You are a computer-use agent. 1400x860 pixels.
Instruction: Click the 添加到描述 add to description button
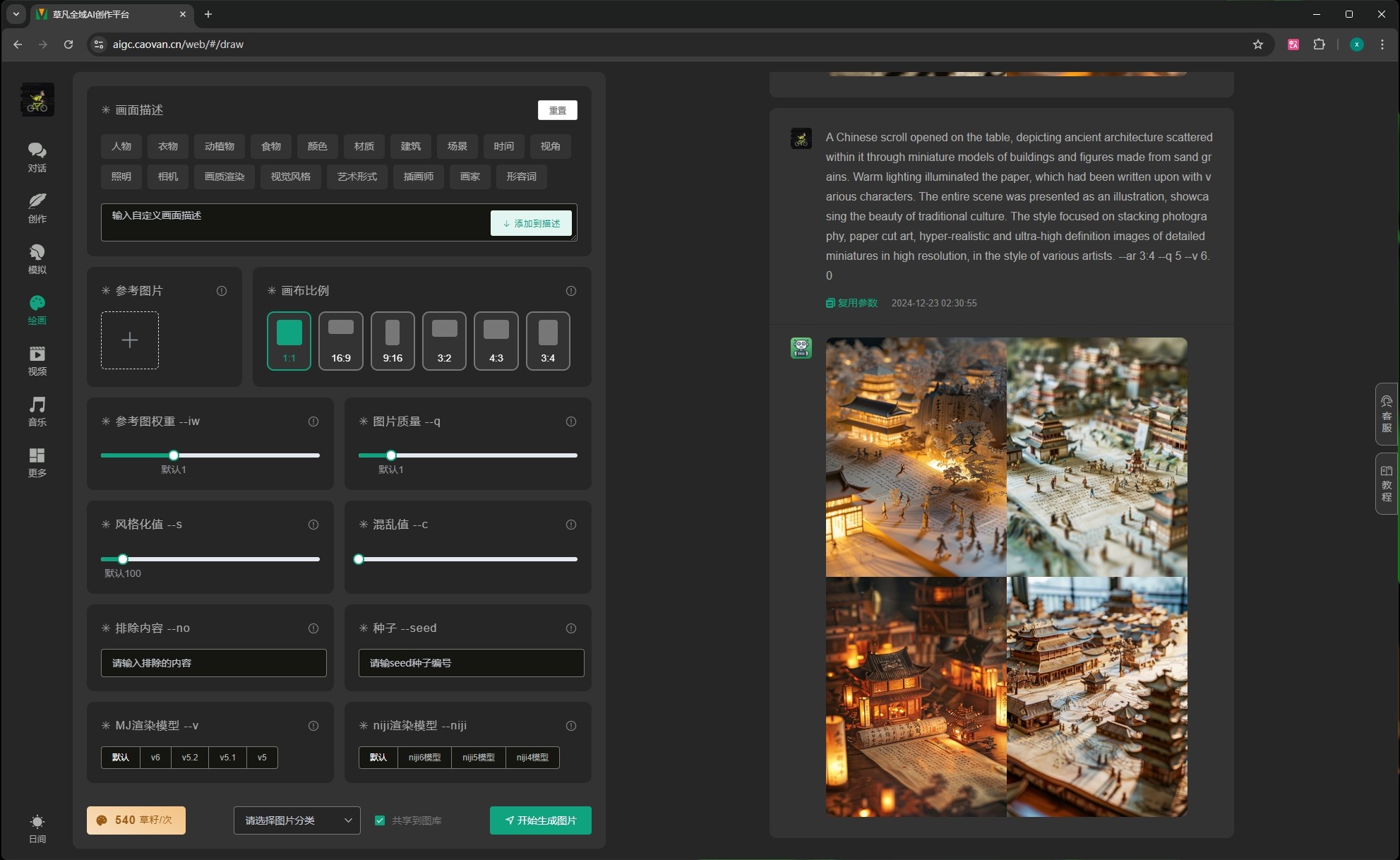tap(531, 223)
